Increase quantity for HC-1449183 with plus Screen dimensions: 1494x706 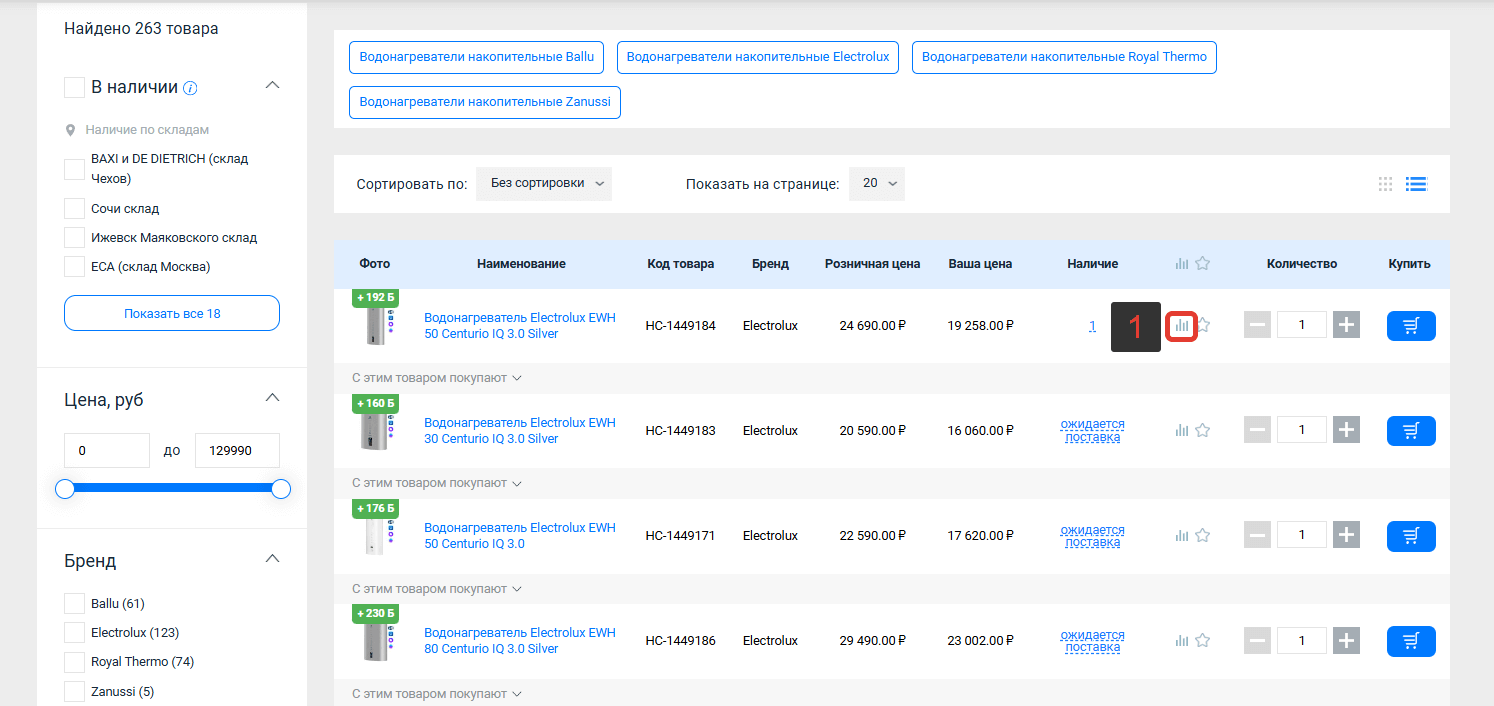point(1347,430)
